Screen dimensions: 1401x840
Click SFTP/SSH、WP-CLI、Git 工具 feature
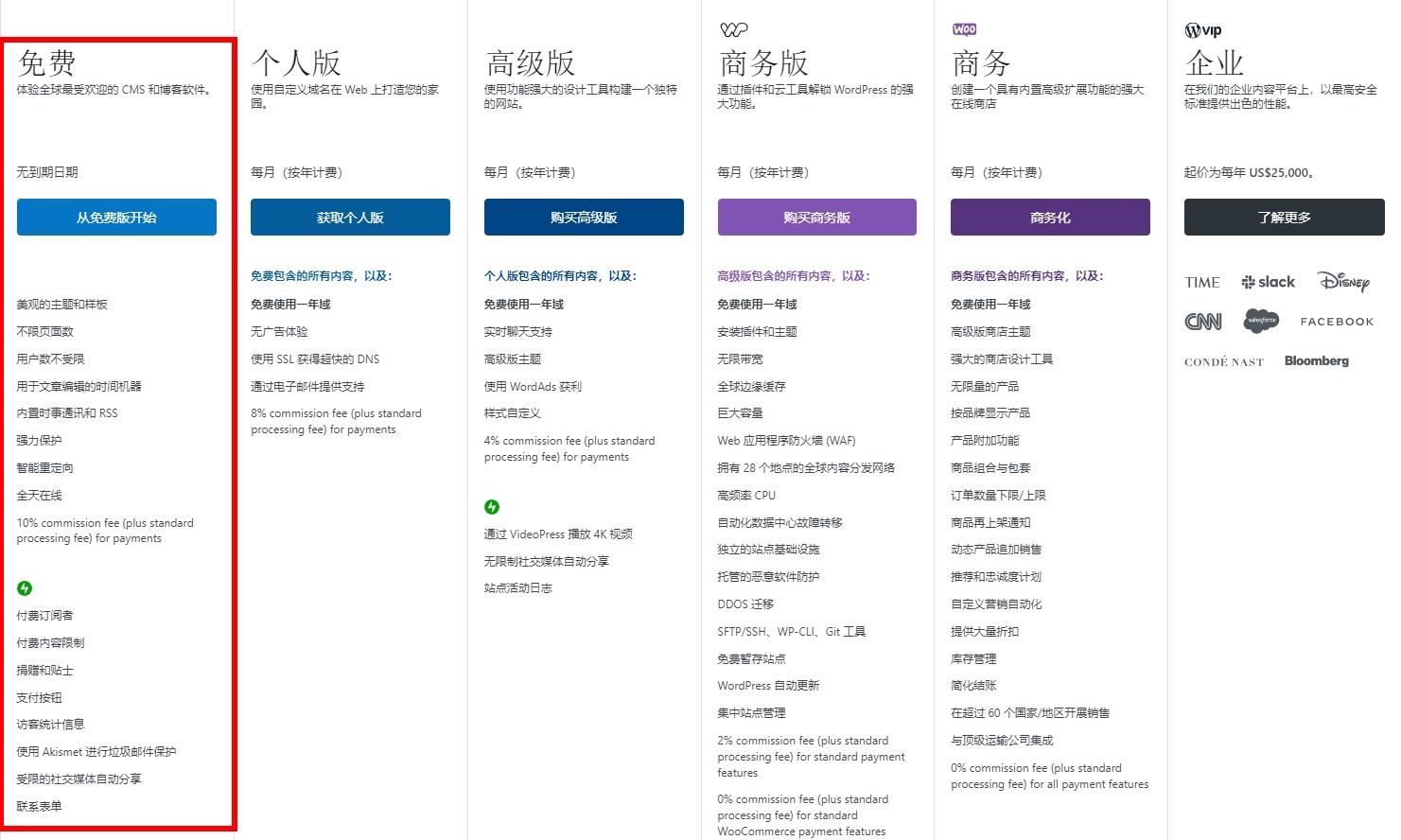pyautogui.click(x=792, y=632)
